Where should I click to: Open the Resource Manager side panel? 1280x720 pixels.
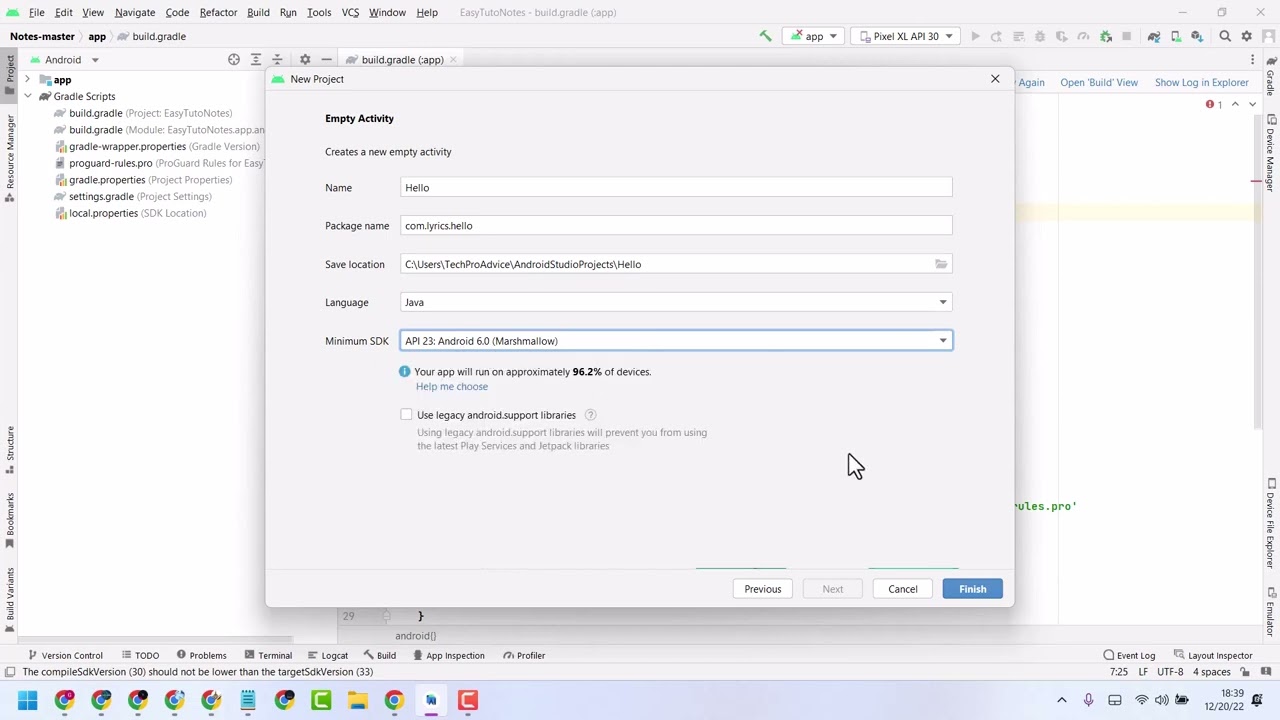point(10,160)
